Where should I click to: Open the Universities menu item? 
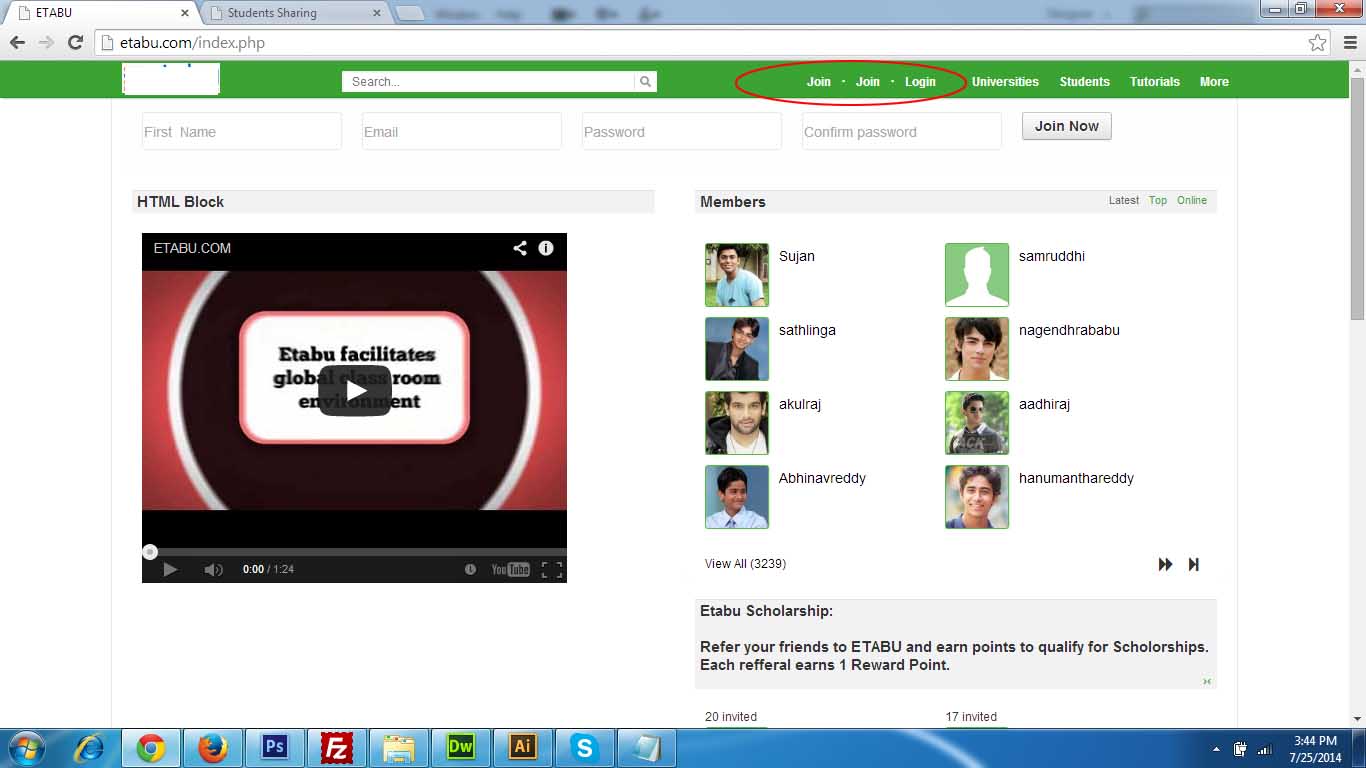1005,82
